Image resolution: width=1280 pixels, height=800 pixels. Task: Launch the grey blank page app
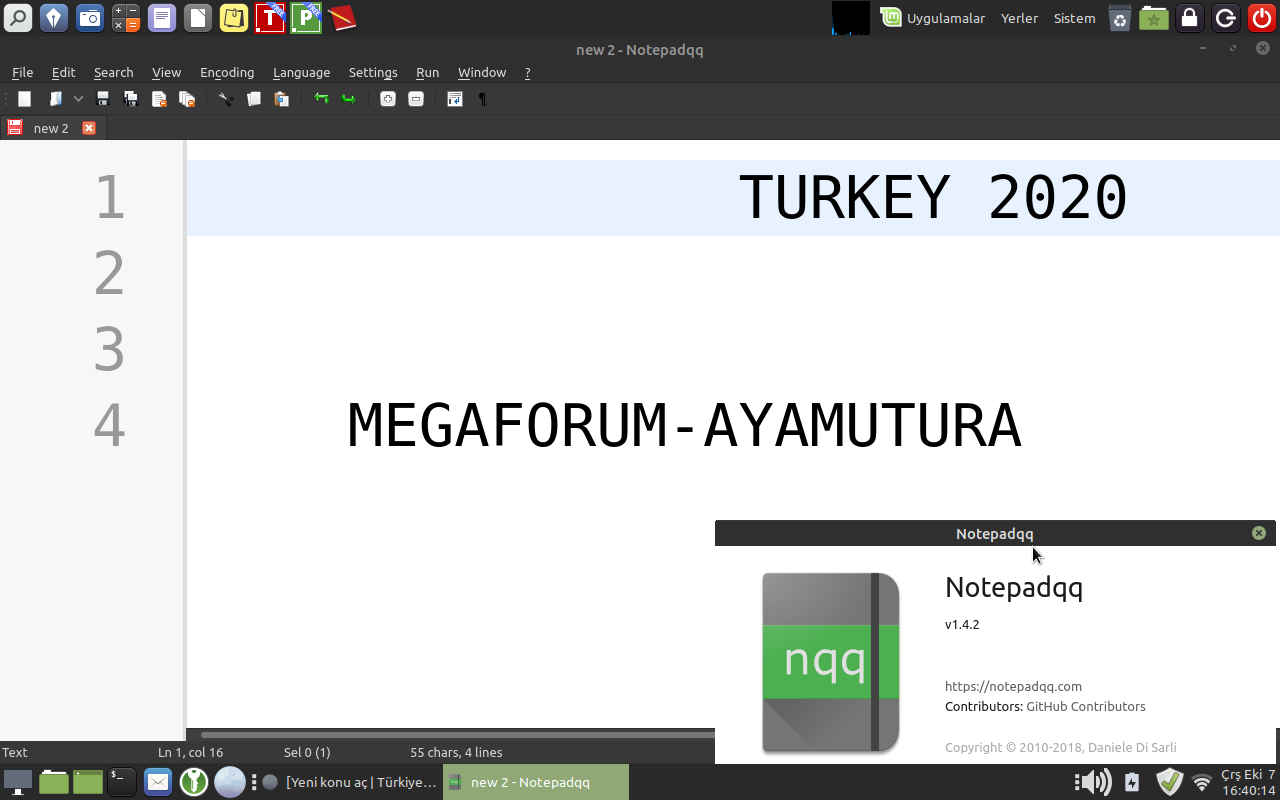pyautogui.click(x=198, y=18)
